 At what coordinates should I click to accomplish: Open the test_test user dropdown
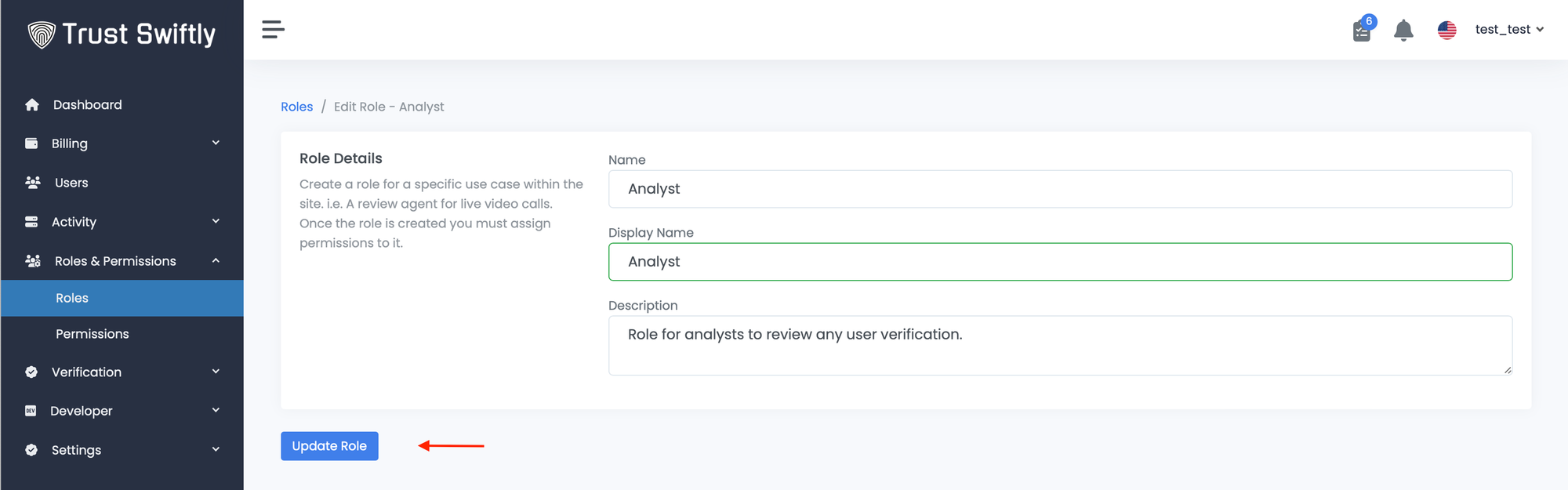1508,30
